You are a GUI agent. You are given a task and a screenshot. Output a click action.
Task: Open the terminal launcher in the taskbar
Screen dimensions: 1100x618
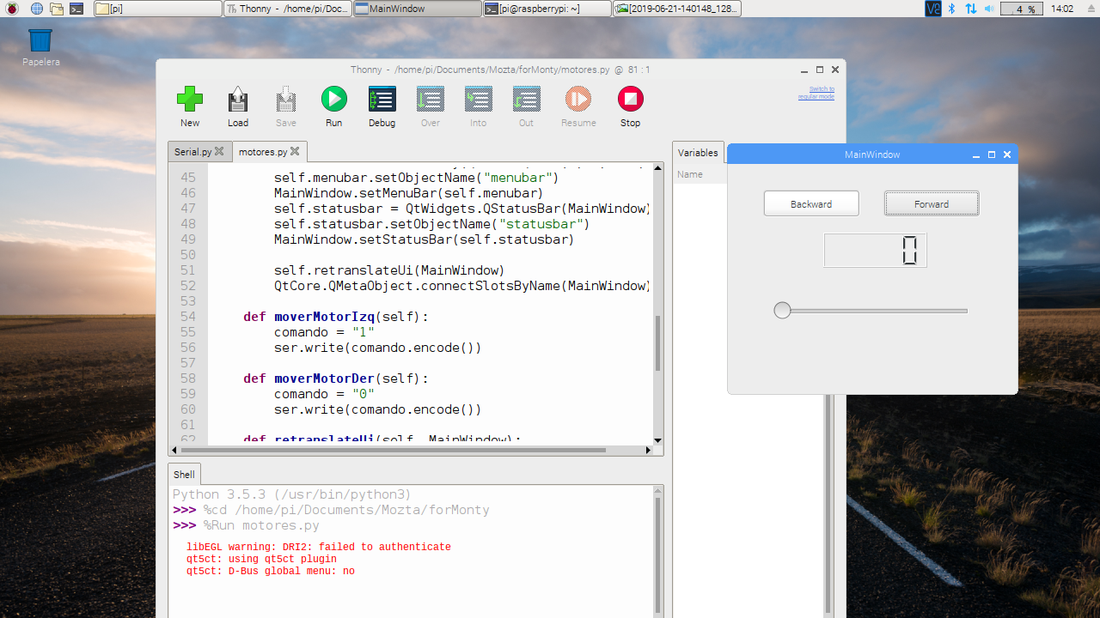pos(76,8)
